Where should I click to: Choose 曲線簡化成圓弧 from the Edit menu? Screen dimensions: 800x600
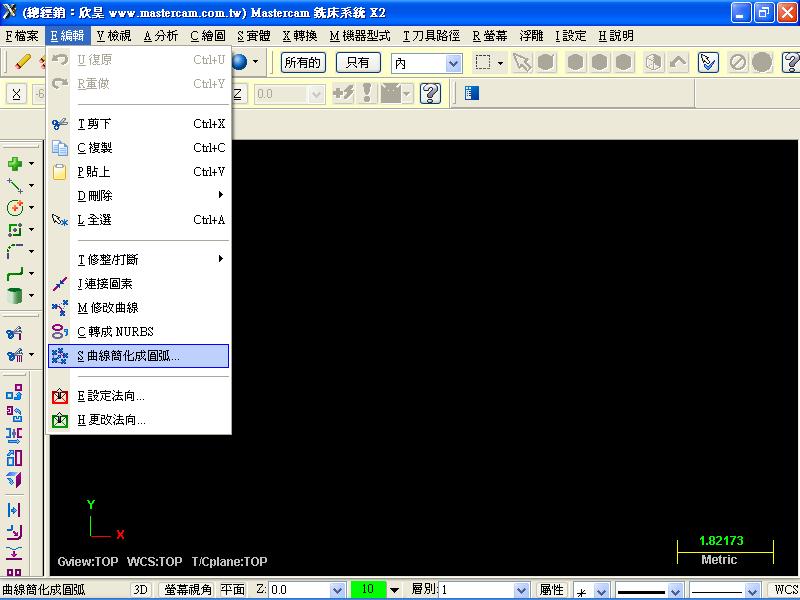click(x=138, y=356)
